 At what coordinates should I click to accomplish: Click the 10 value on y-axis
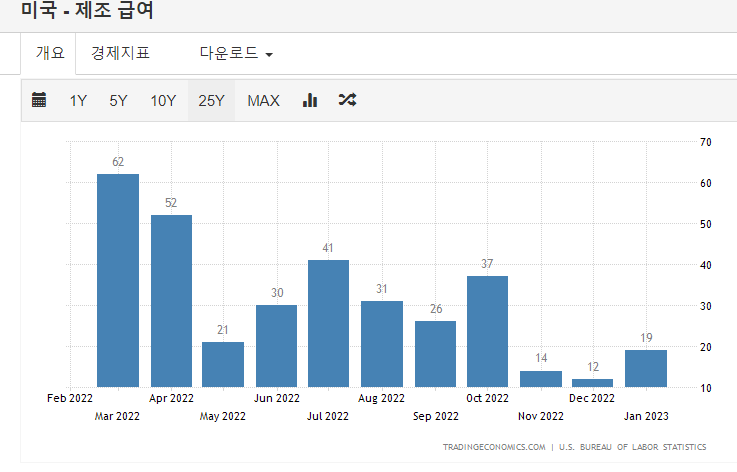pos(706,388)
